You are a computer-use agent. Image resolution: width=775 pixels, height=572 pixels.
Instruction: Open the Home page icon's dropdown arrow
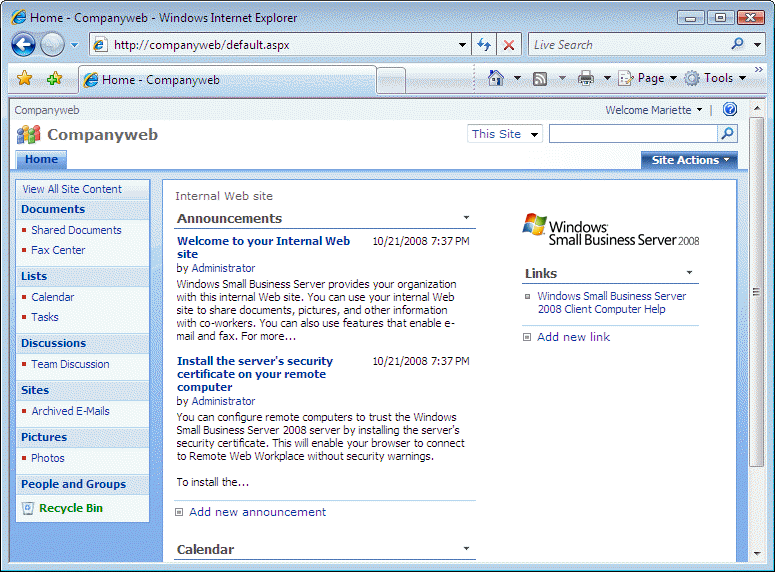pos(517,78)
